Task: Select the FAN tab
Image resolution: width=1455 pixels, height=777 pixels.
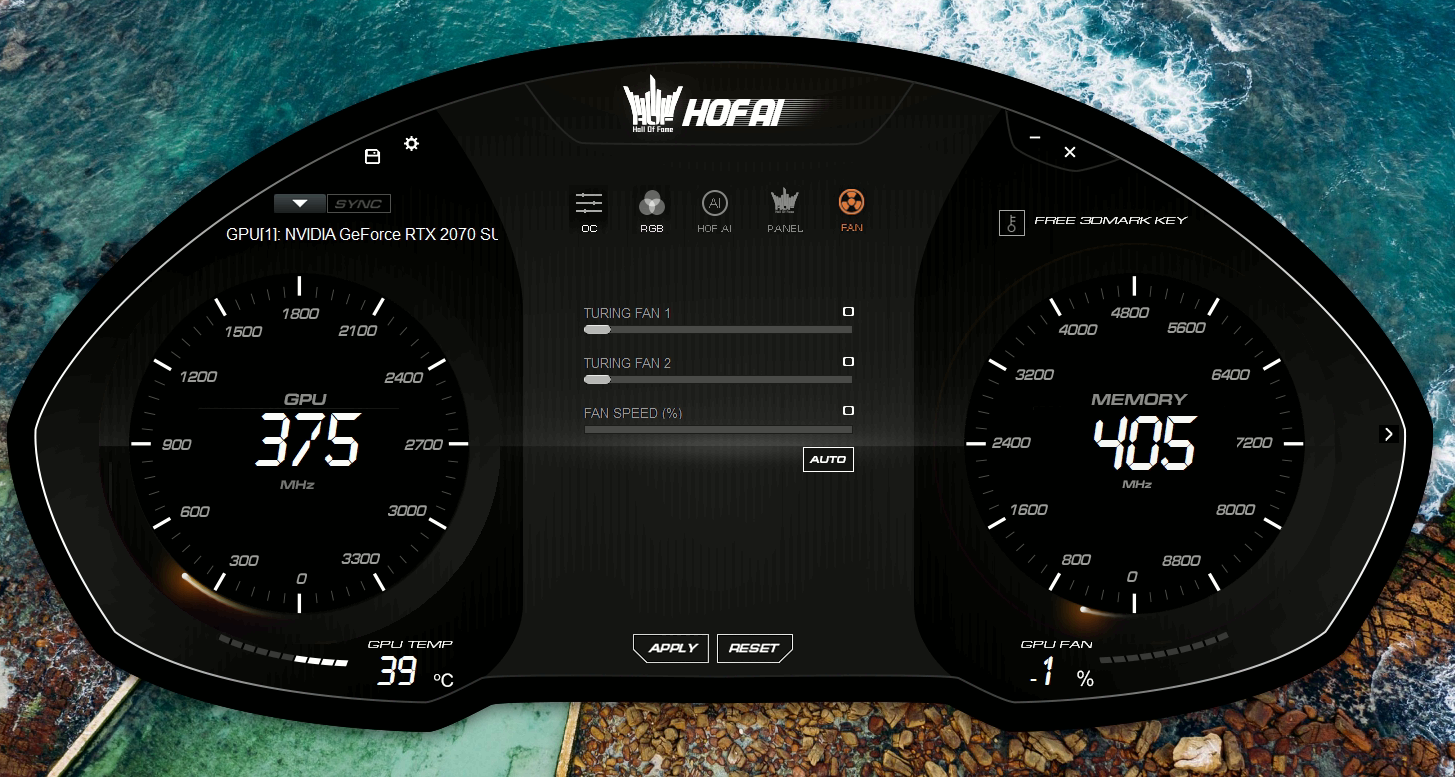Action: click(x=851, y=211)
